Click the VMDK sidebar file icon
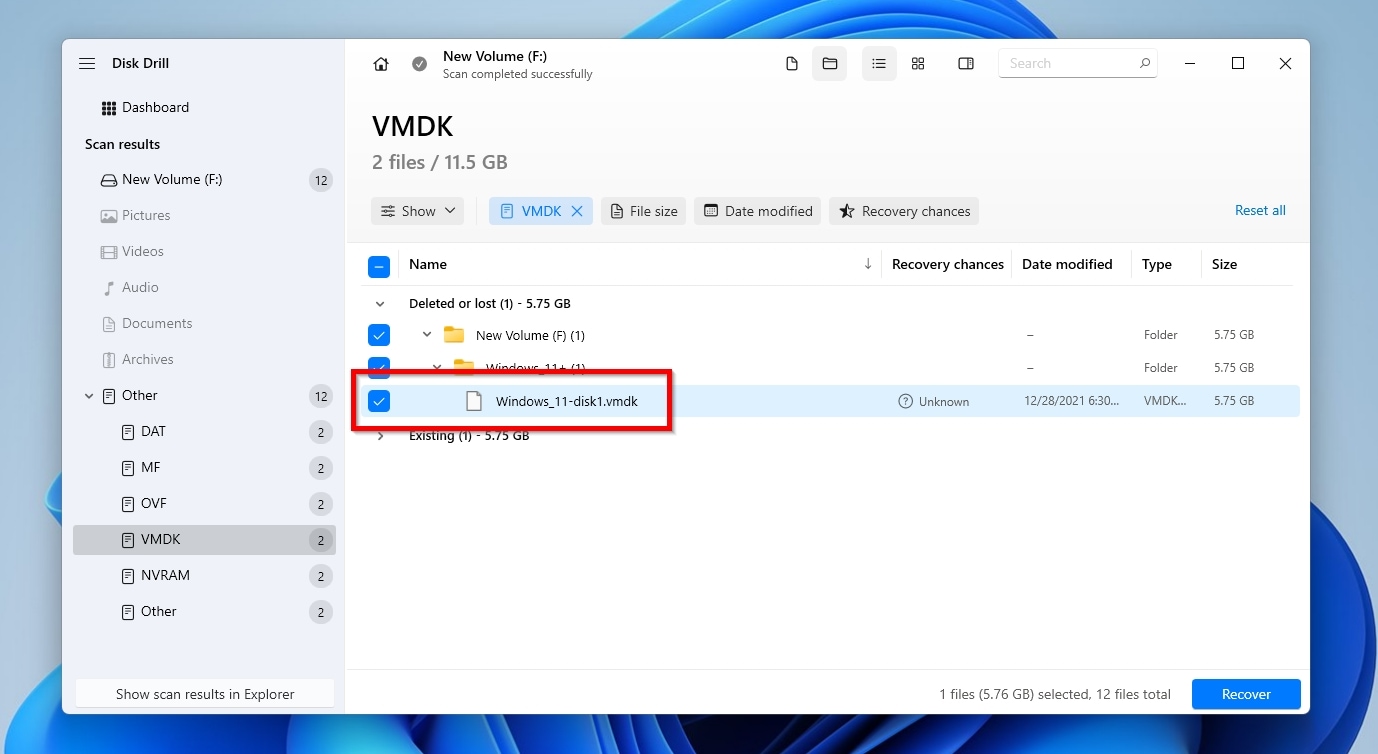 (x=127, y=540)
